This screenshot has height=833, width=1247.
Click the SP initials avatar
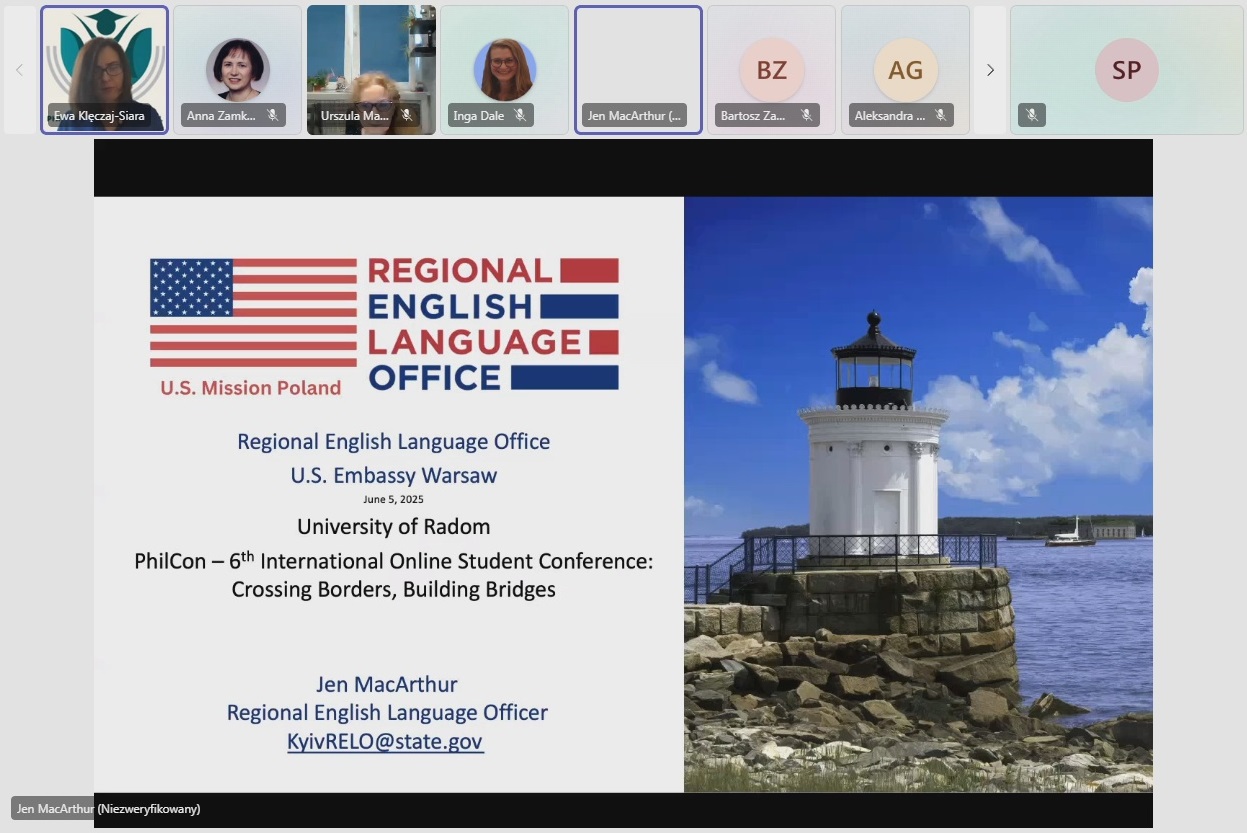click(1126, 69)
